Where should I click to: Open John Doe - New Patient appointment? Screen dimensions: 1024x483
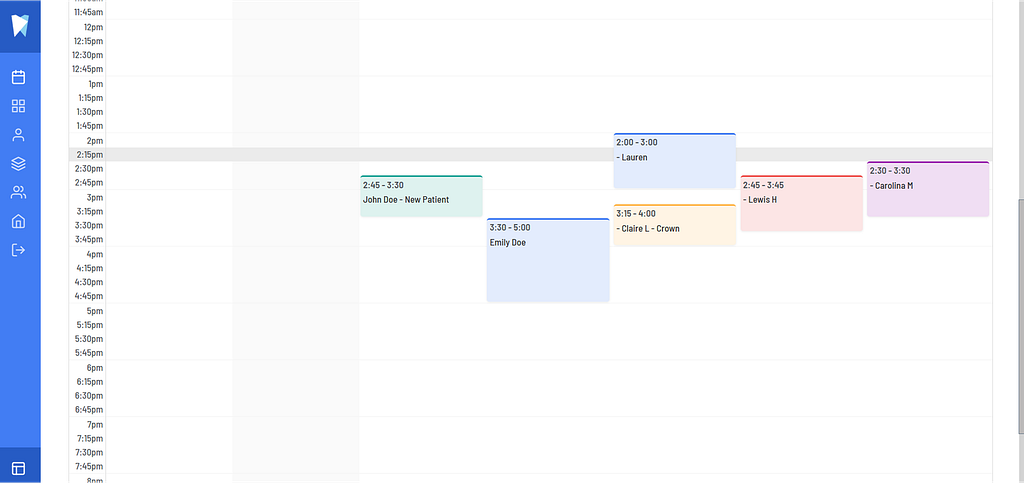pos(421,196)
